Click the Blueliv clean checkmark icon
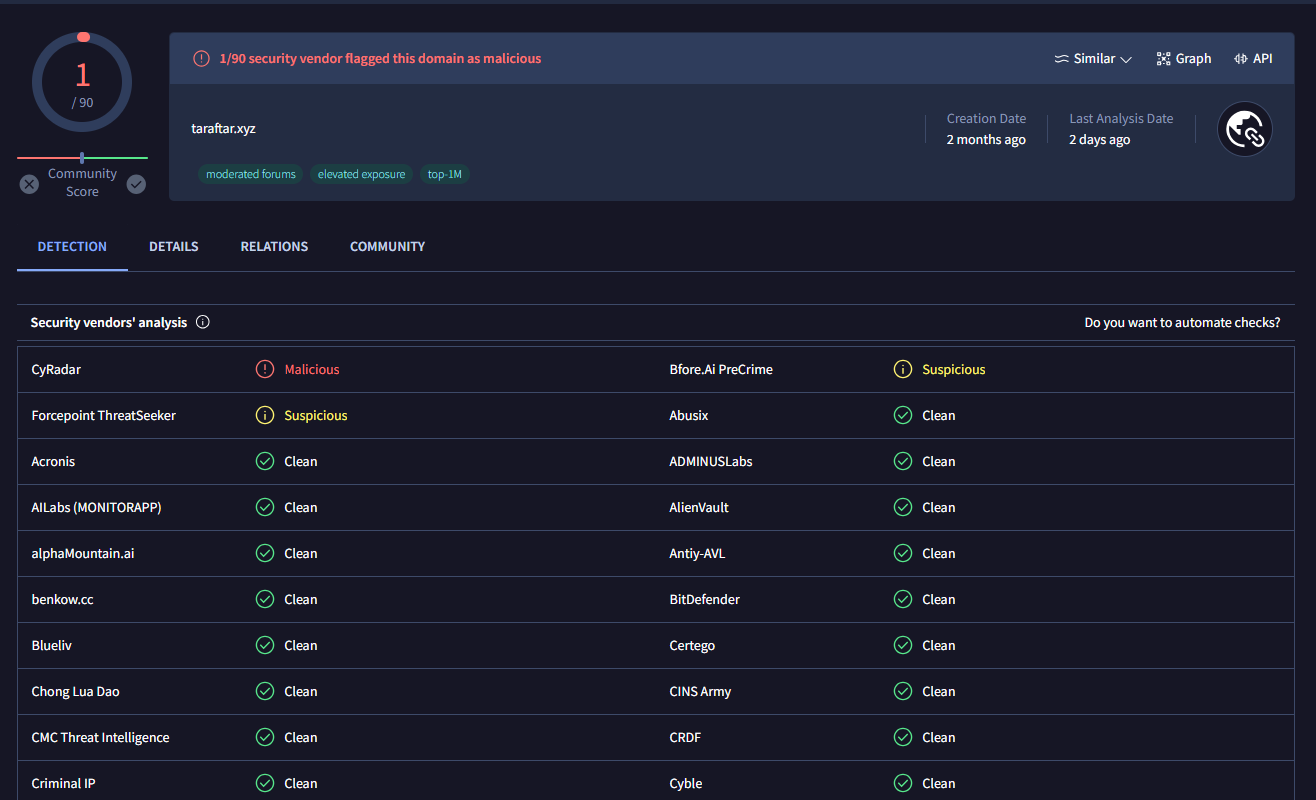The height and width of the screenshot is (800, 1316). (265, 645)
